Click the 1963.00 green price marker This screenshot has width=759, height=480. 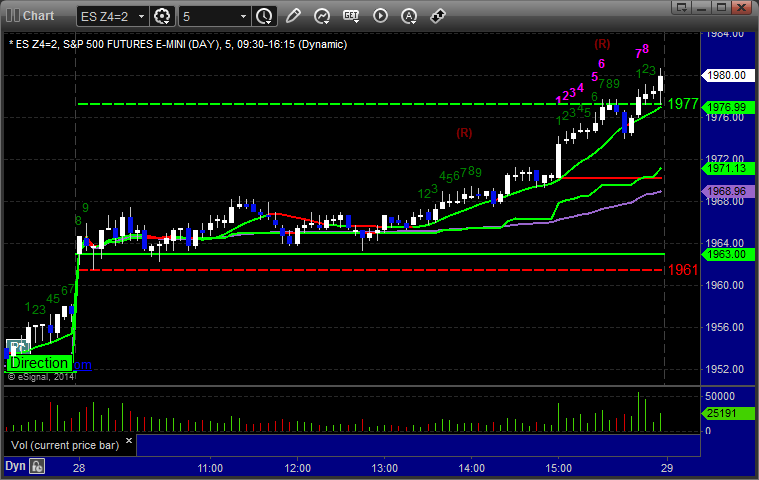[x=728, y=255]
